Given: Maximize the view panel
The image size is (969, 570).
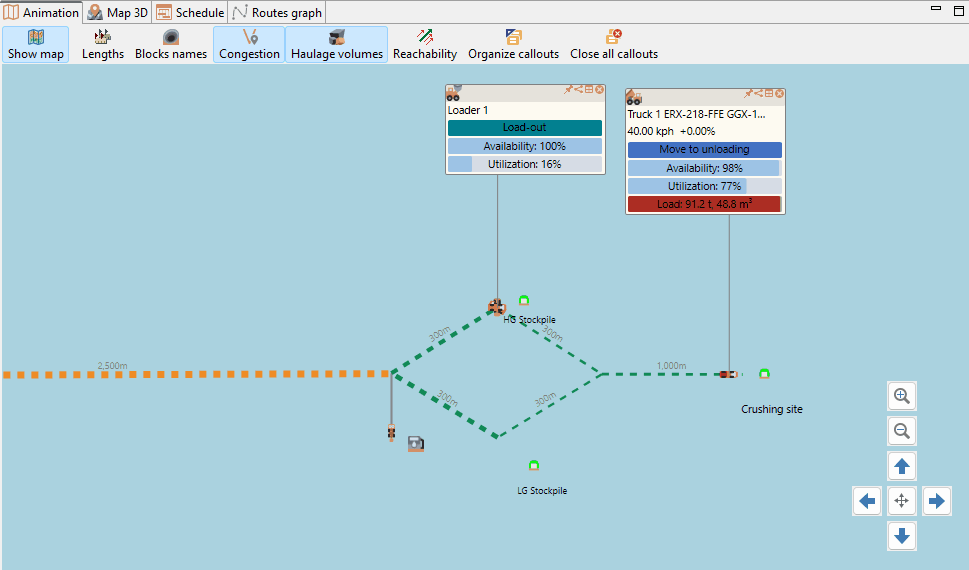Looking at the screenshot, I should pyautogui.click(x=959, y=9).
